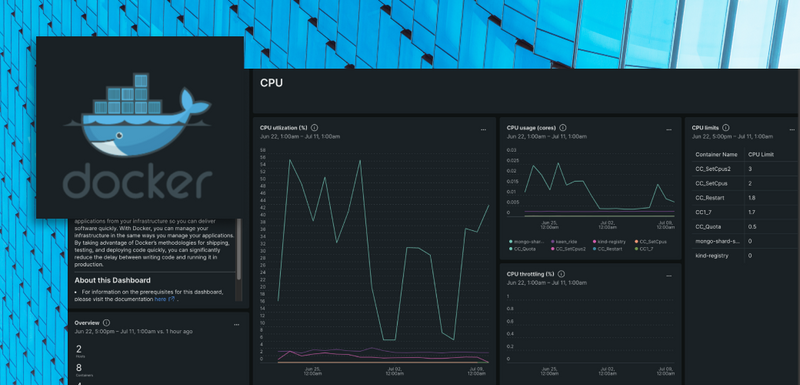
Task: Sort table by CPU Limit column header
Action: (x=761, y=155)
